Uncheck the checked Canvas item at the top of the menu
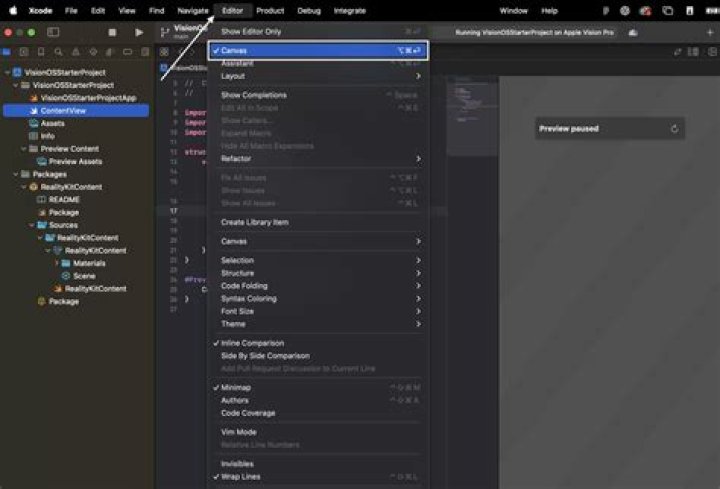Viewport: 720px width, 489px height. pos(318,51)
